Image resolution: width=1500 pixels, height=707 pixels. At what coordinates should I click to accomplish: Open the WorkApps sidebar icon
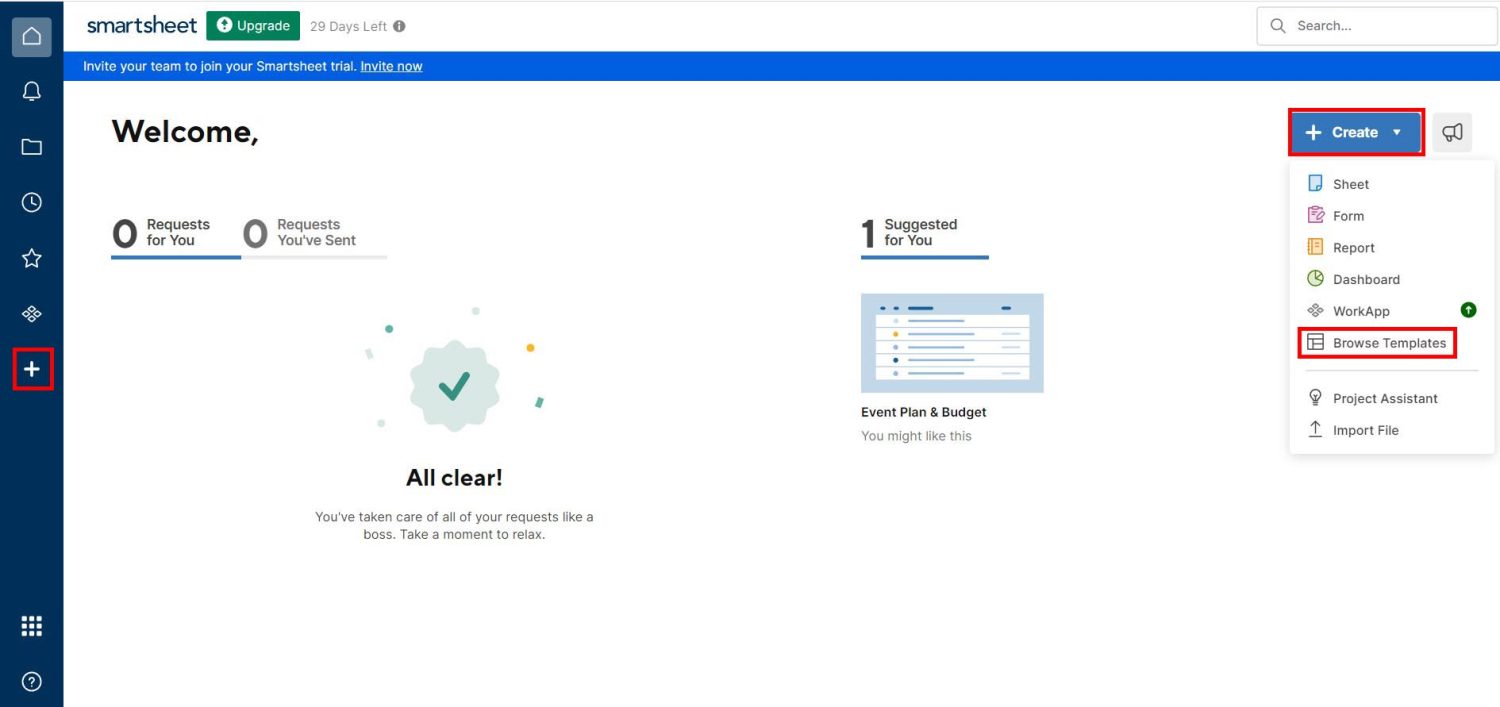31,313
